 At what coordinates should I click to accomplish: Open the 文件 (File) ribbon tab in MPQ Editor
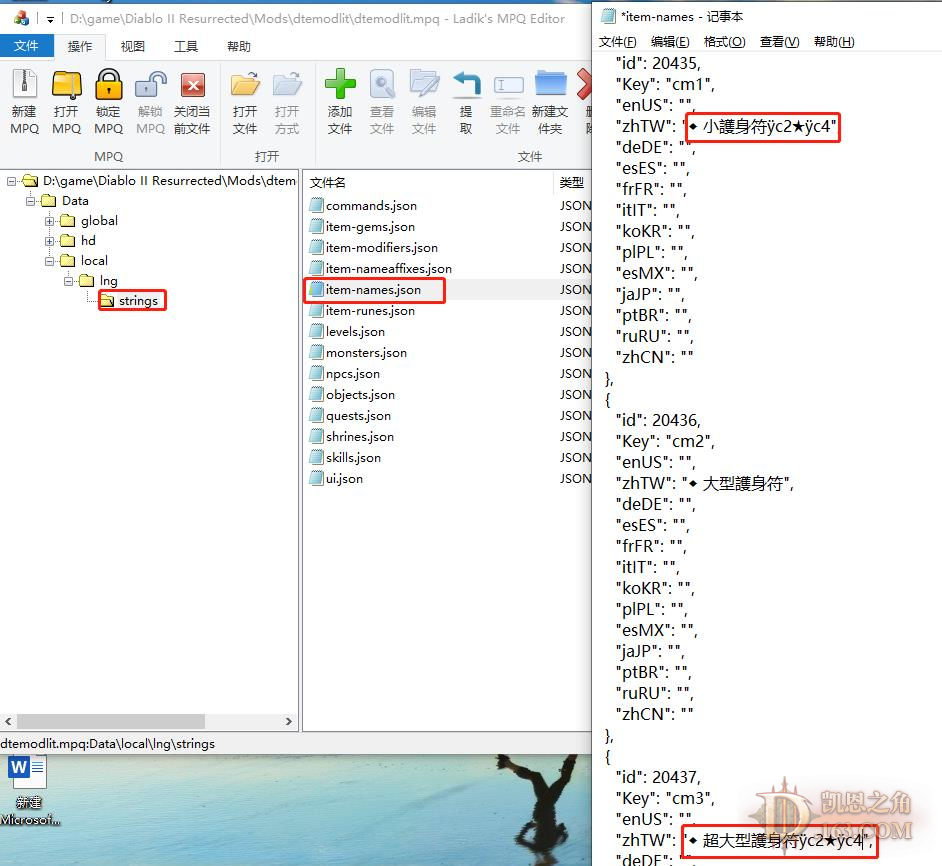coord(26,46)
